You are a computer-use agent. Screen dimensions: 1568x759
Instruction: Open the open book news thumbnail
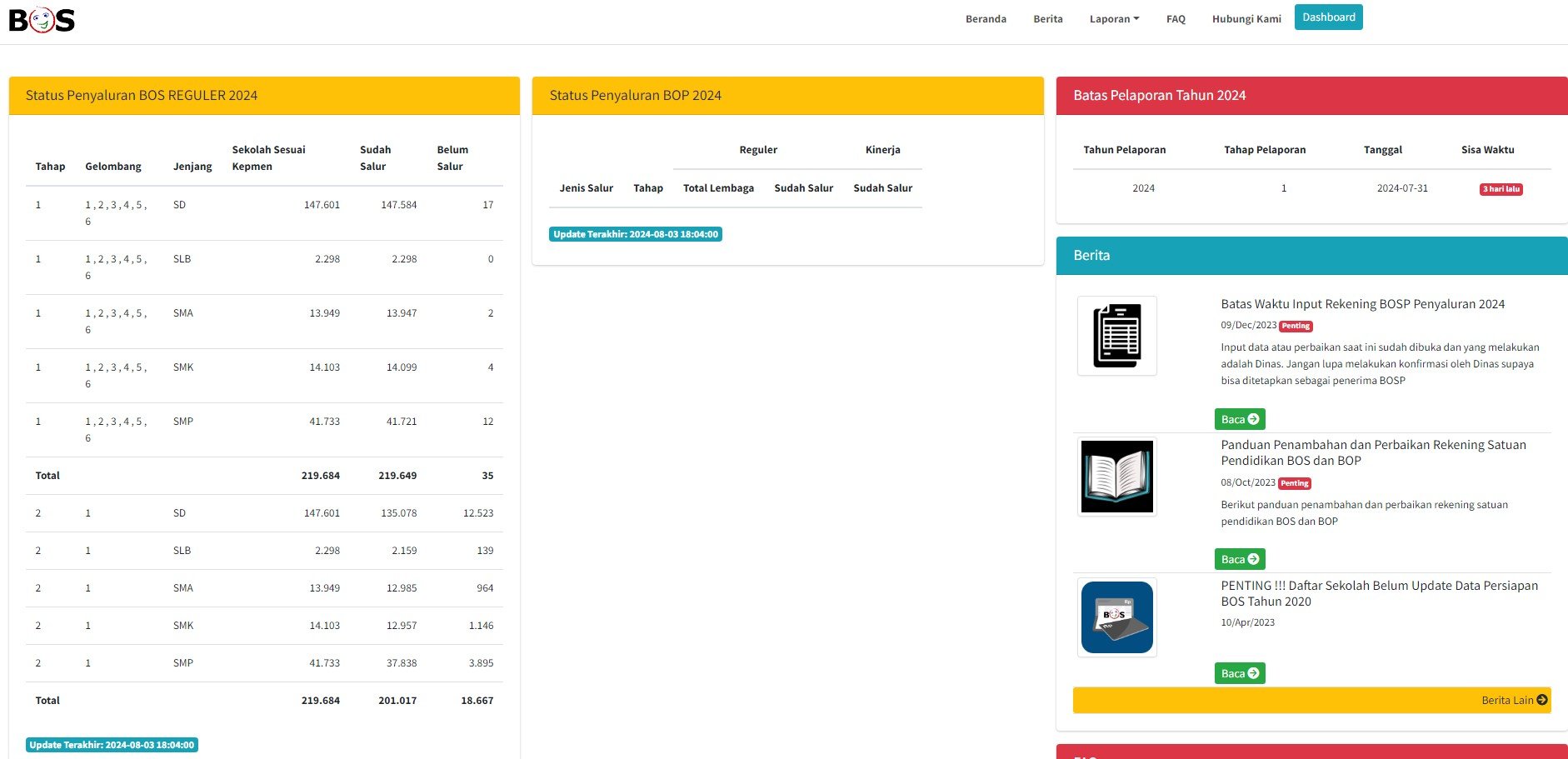coord(1116,477)
